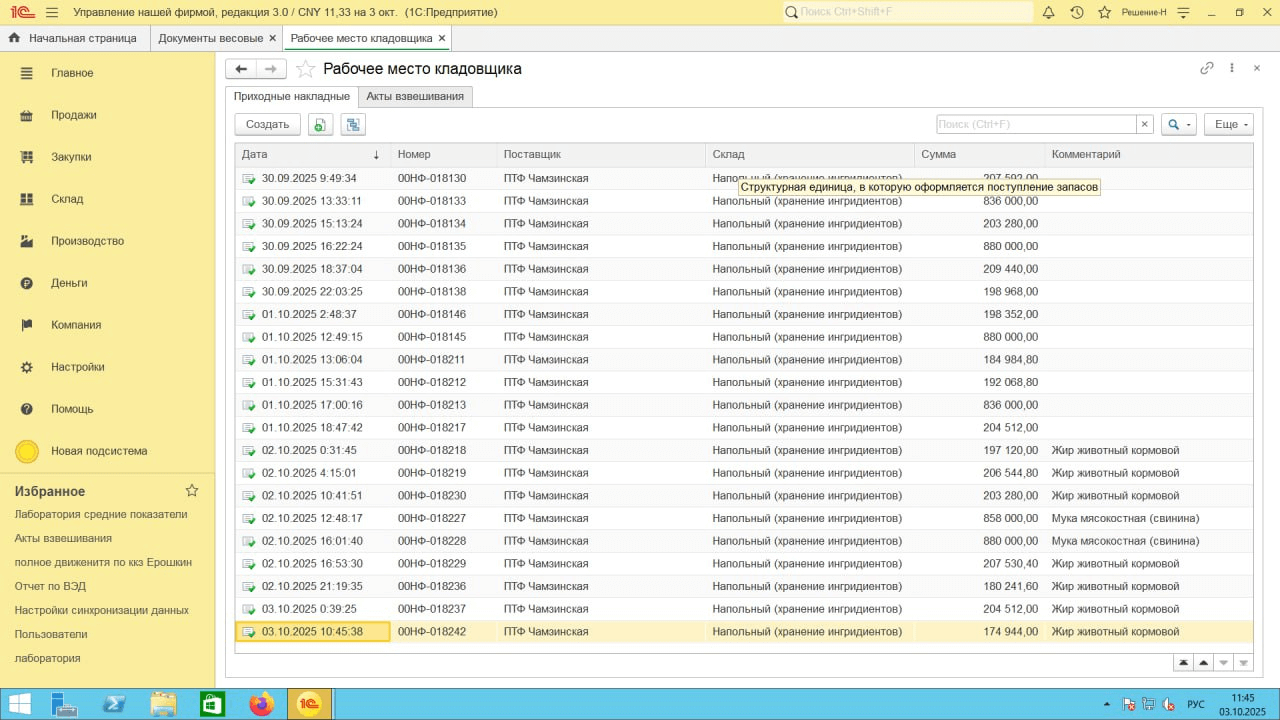Image resolution: width=1280 pixels, height=720 pixels.
Task: Open the Производство section
Action: pos(87,241)
